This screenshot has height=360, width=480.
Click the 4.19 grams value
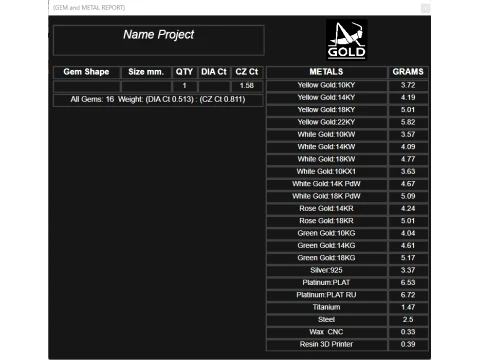coord(408,98)
